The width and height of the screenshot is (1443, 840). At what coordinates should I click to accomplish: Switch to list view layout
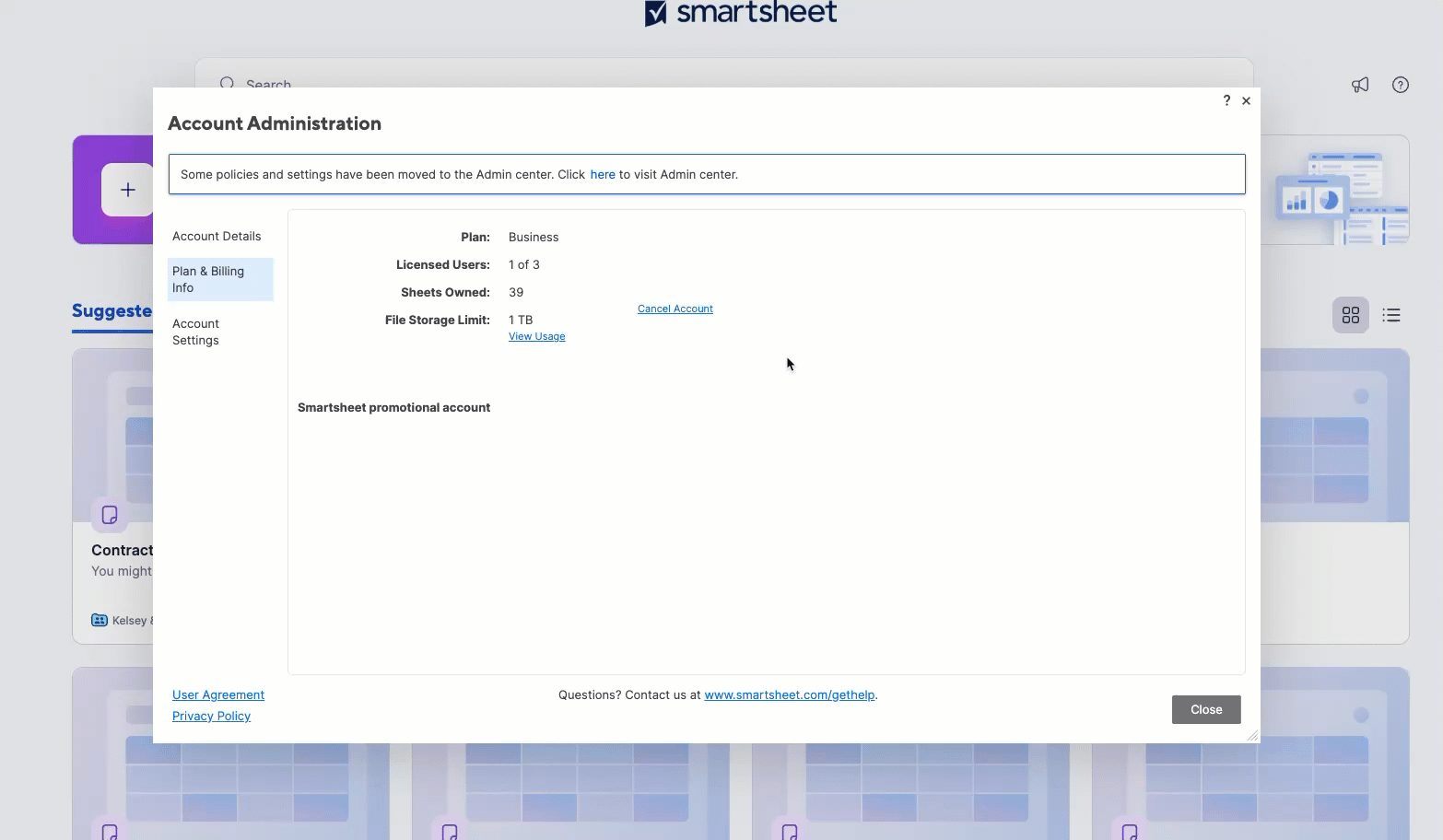point(1390,316)
